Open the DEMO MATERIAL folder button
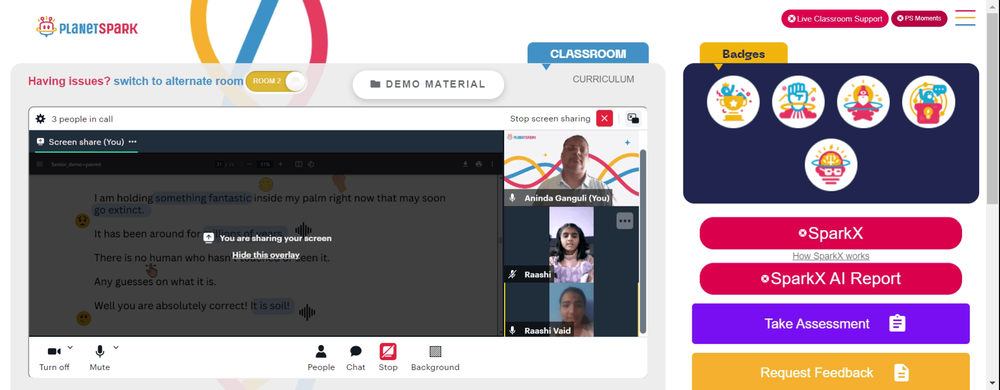 click(x=428, y=84)
